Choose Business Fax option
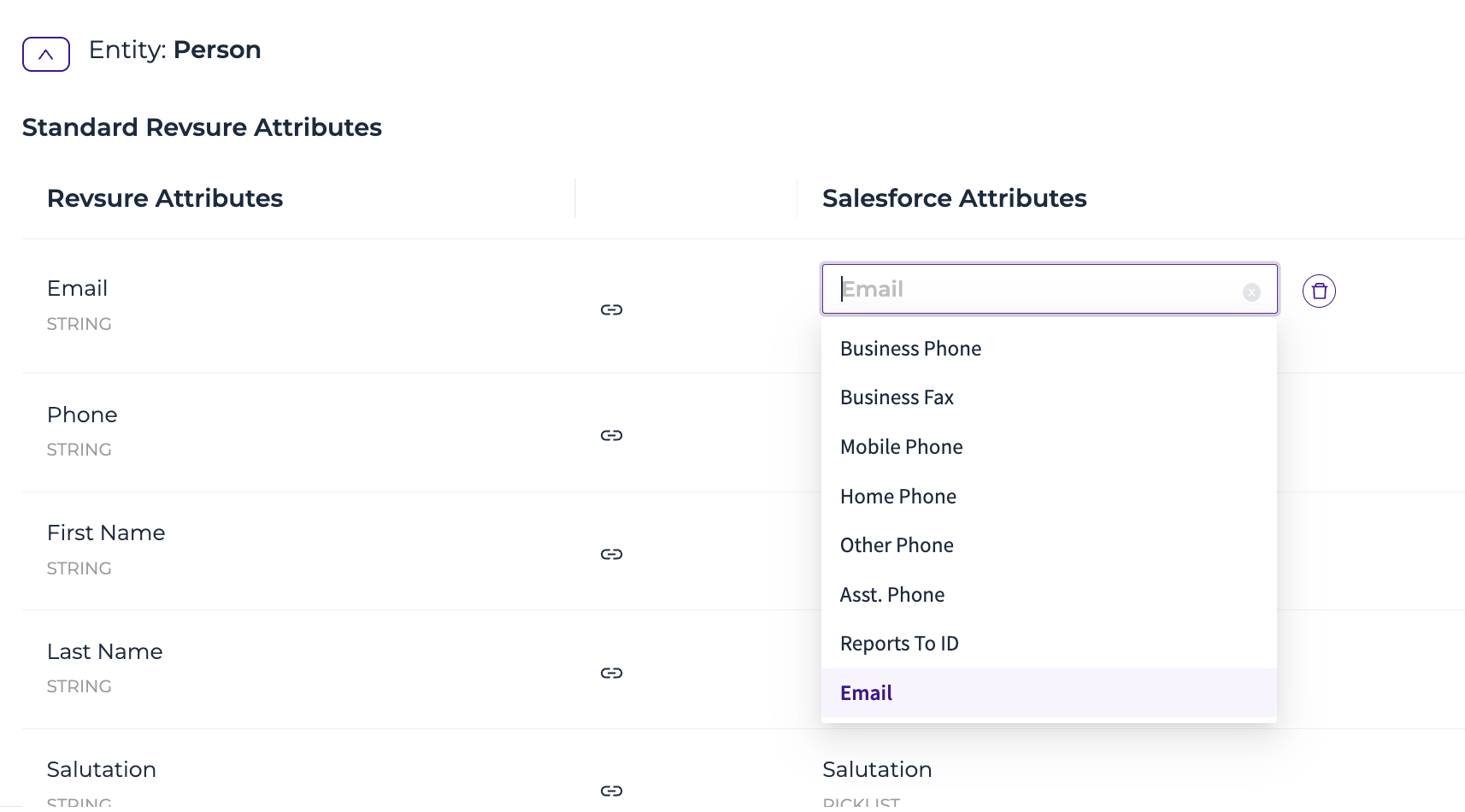The image size is (1465, 812). pos(1049,397)
